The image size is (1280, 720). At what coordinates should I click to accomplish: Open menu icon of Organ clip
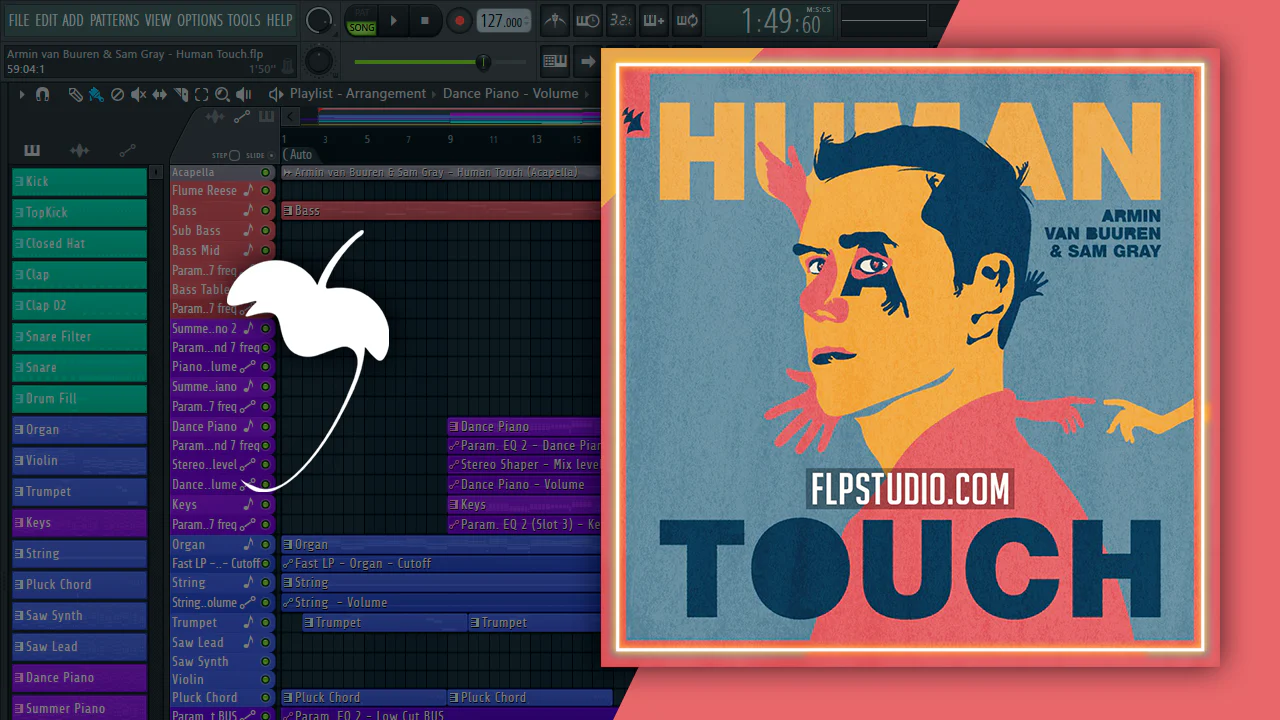pos(288,545)
